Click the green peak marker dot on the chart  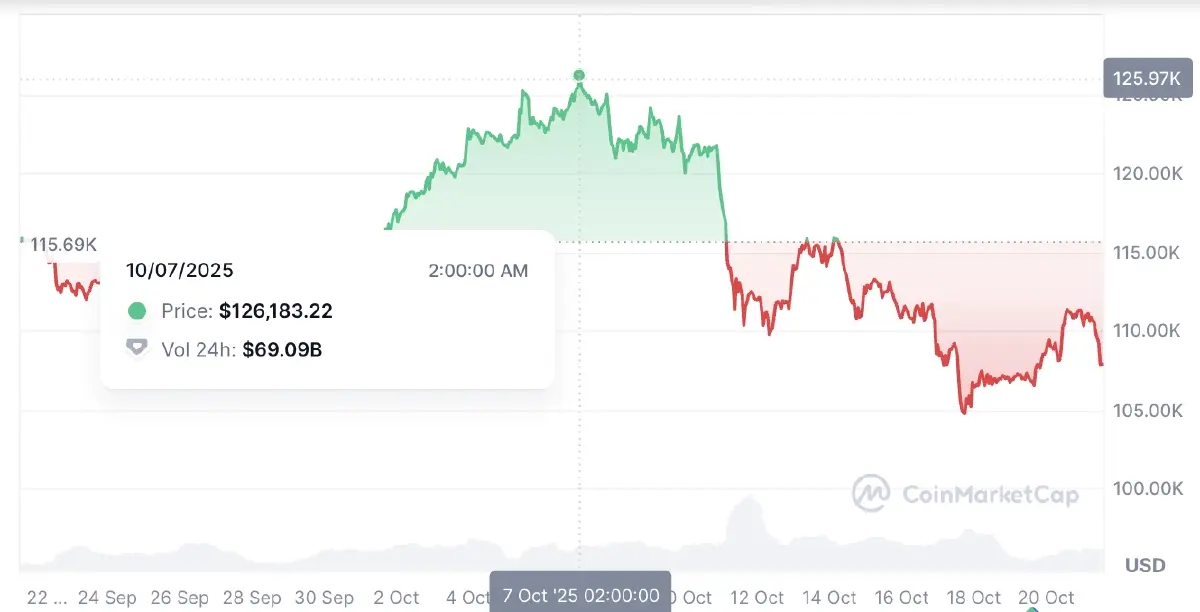pyautogui.click(x=579, y=75)
